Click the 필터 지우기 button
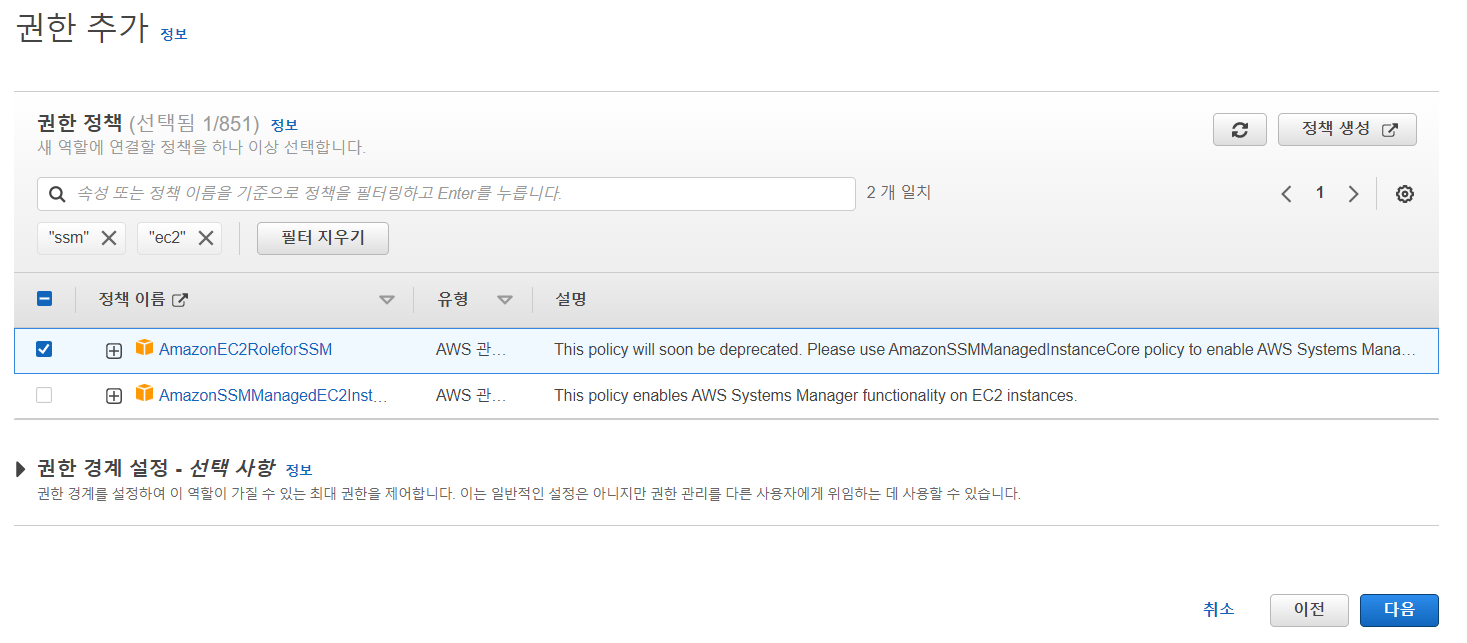The width and height of the screenshot is (1467, 643). pyautogui.click(x=323, y=238)
